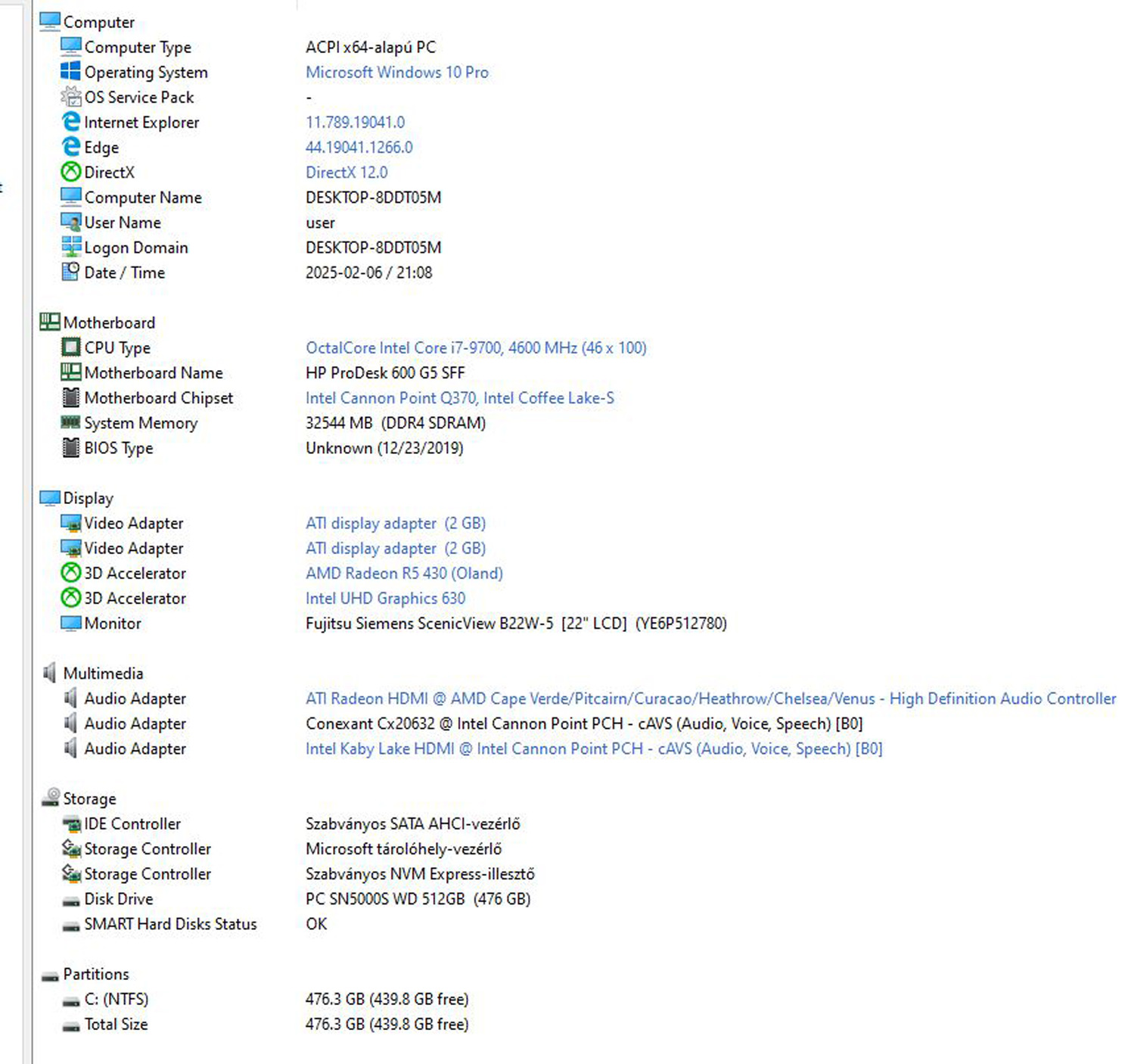This screenshot has height=1064, width=1128.
Task: Open the DirectX 12.0 link
Action: 346,172
